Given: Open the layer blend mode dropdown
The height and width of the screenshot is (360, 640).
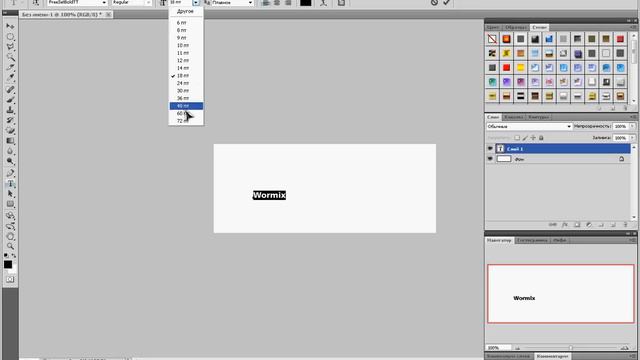Looking at the screenshot, I should click(529, 127).
